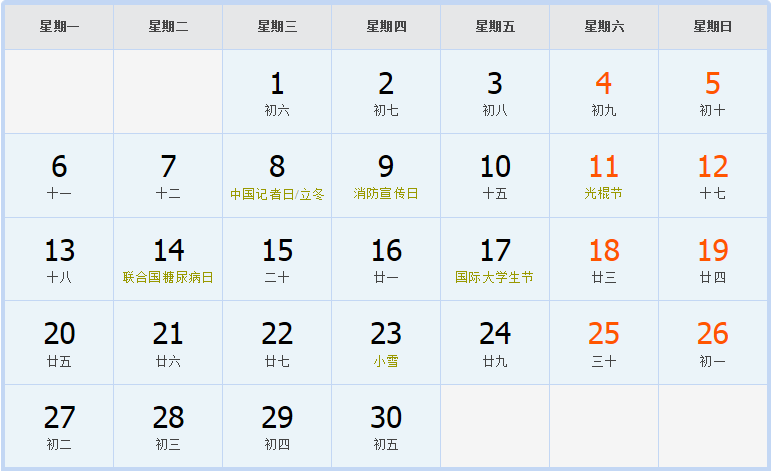Select Saturday date 25 三十

tap(604, 343)
